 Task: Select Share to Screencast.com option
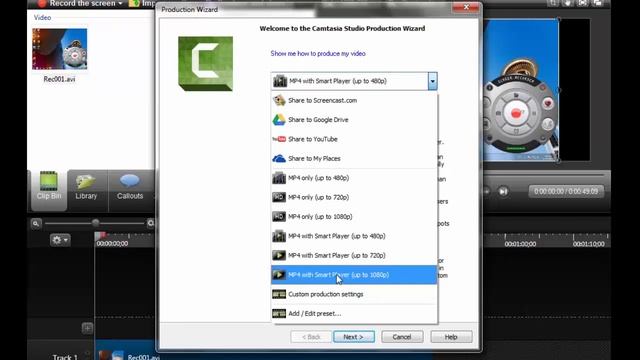[x=354, y=100]
